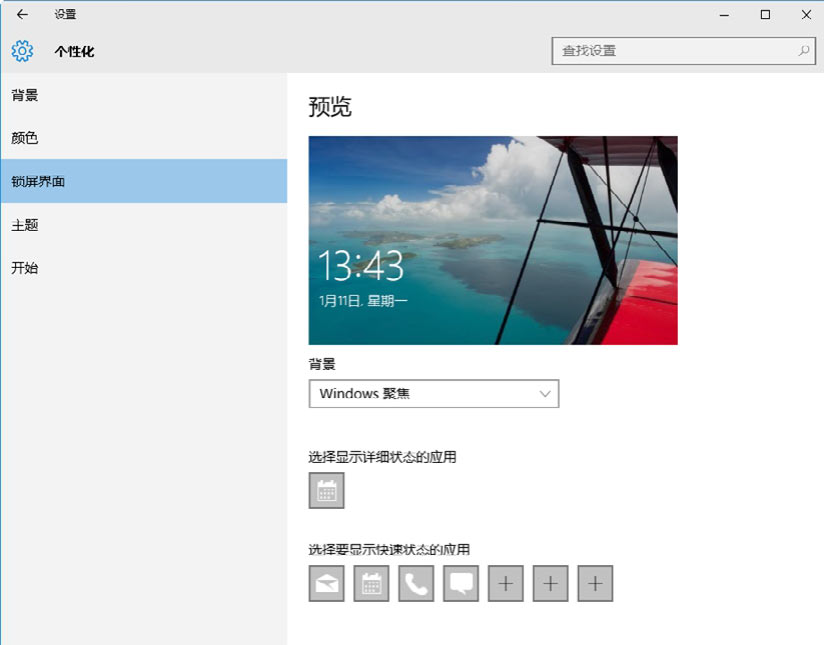824x645 pixels.
Task: Go back using the back arrow
Action: 22,15
